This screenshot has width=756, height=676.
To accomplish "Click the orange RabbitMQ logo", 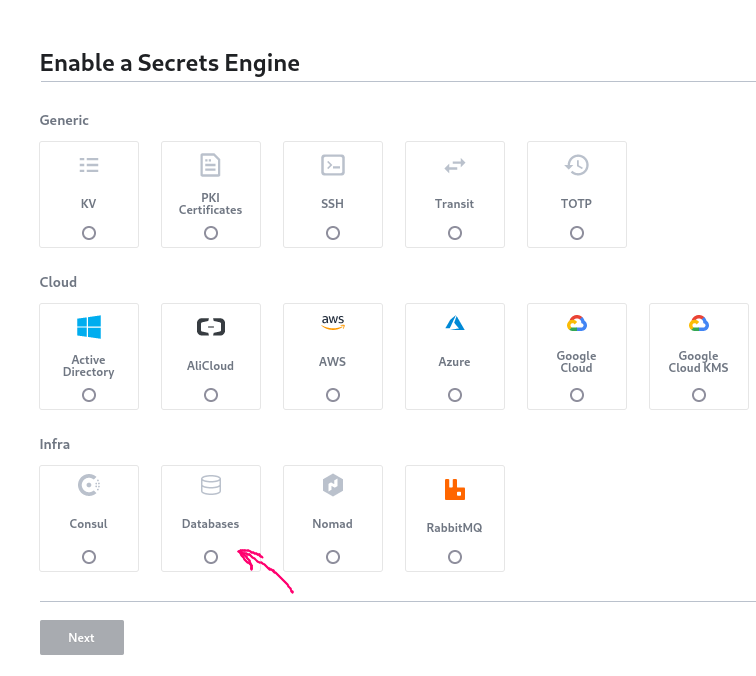I will coord(455,489).
